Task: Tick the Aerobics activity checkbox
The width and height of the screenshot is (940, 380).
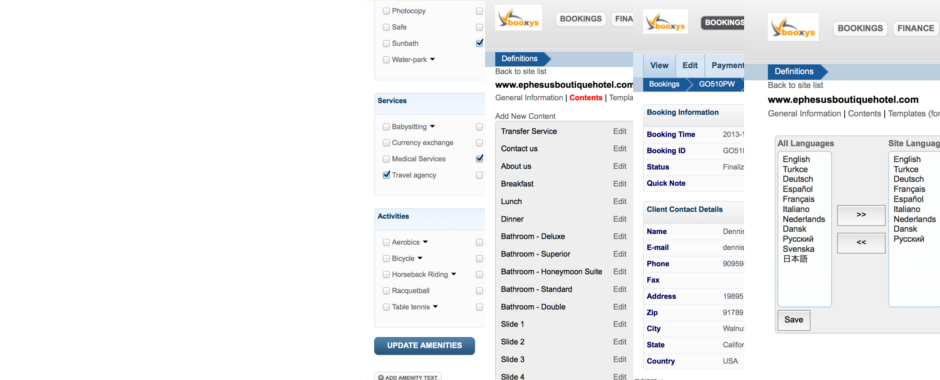Action: (x=386, y=242)
